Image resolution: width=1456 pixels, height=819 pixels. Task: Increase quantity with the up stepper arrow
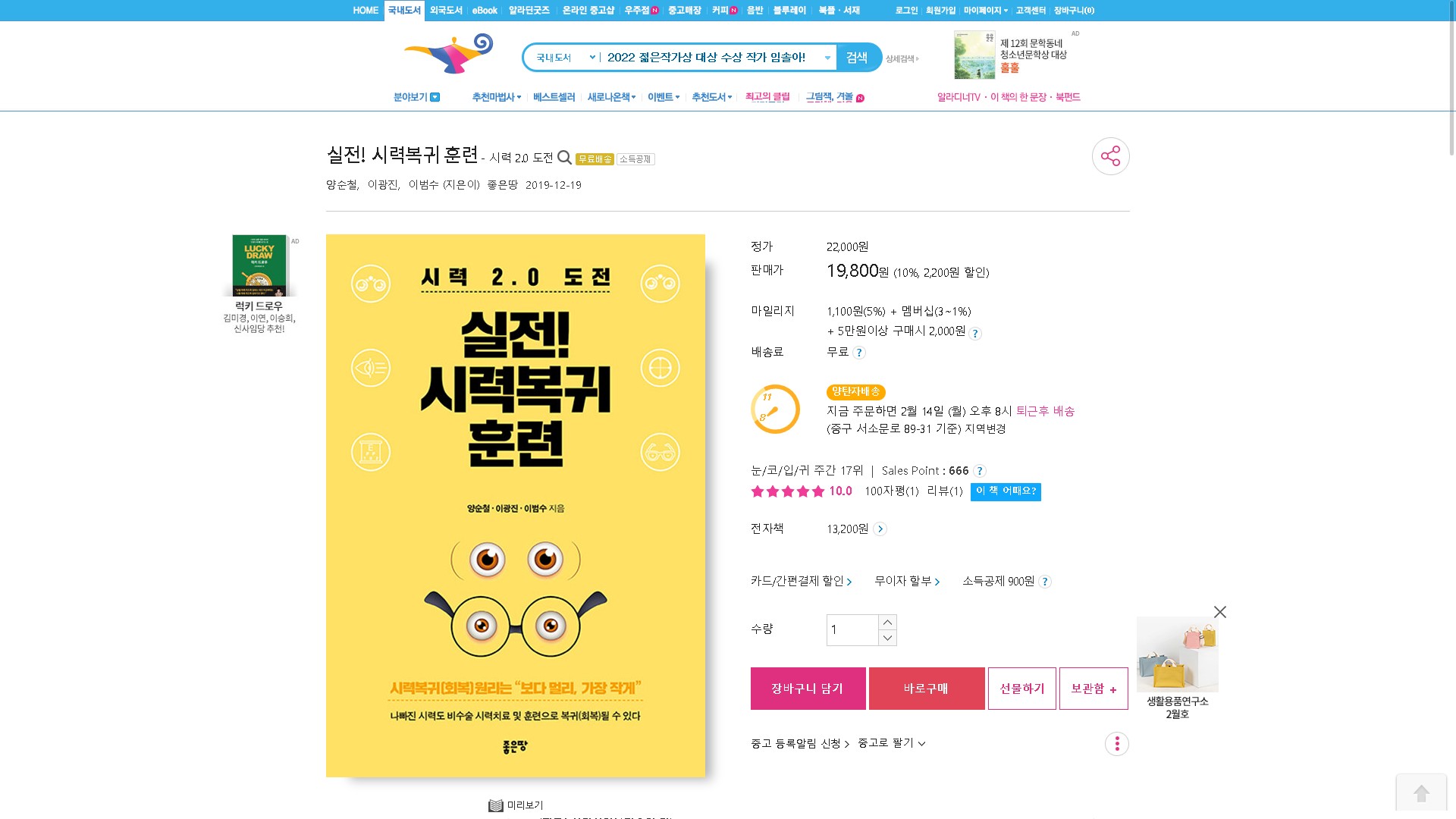887,623
